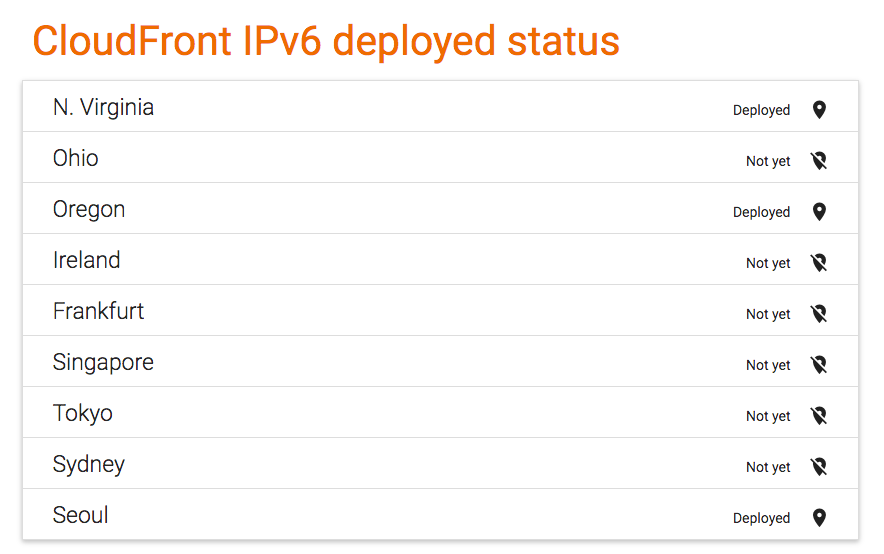Screen dimensions: 884x554
Task: Select the Ireland region name
Action: pos(87,260)
